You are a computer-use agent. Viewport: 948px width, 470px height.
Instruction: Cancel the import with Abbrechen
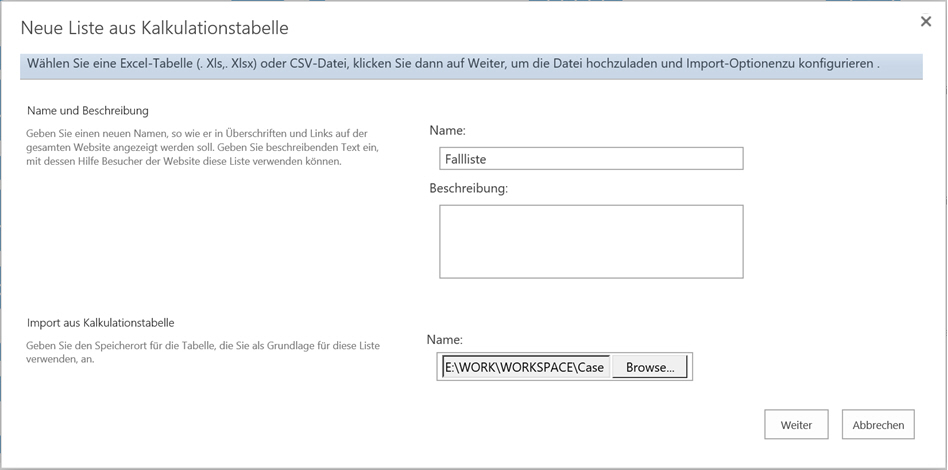pos(878,425)
